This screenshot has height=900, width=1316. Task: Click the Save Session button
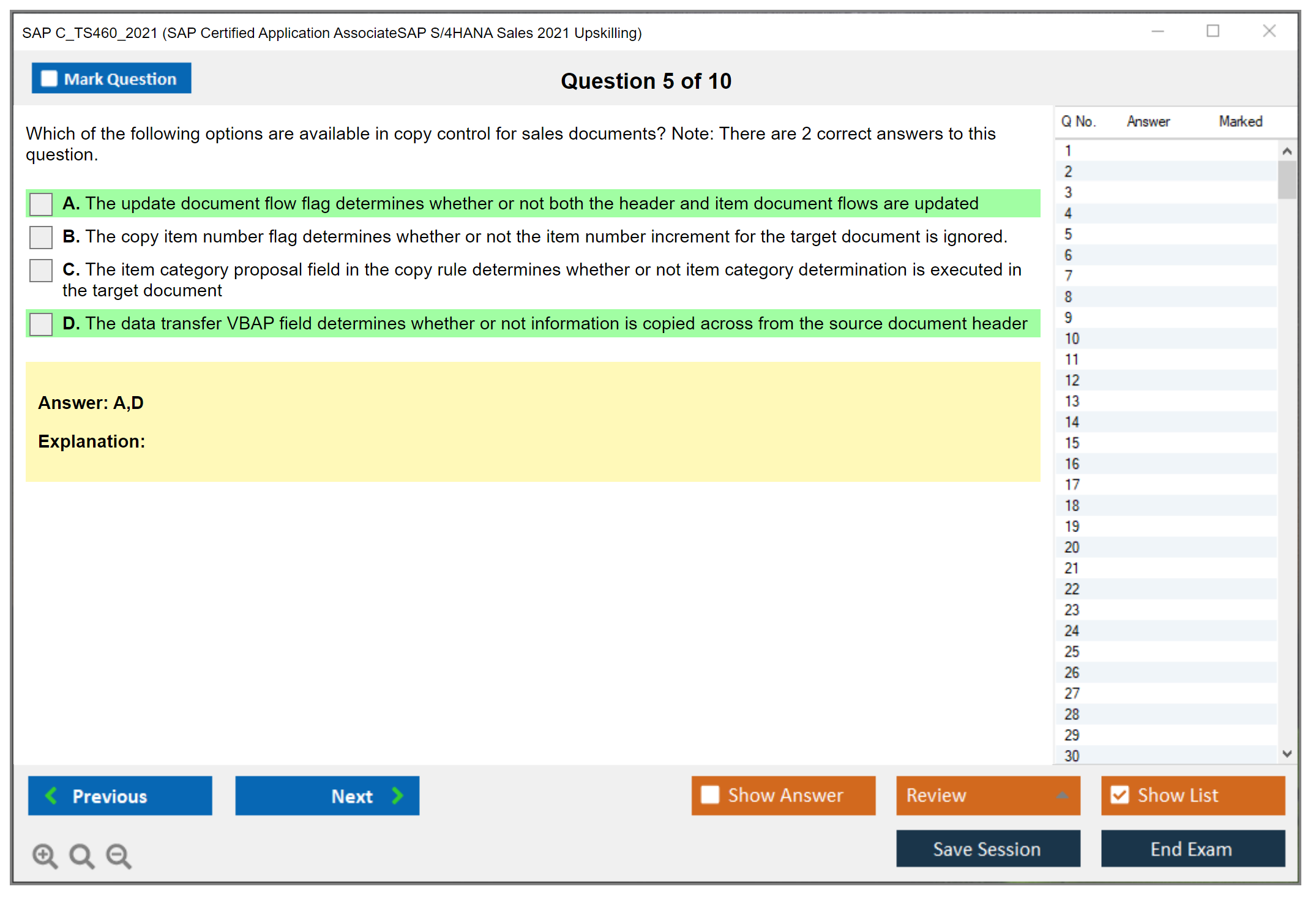pos(987,849)
